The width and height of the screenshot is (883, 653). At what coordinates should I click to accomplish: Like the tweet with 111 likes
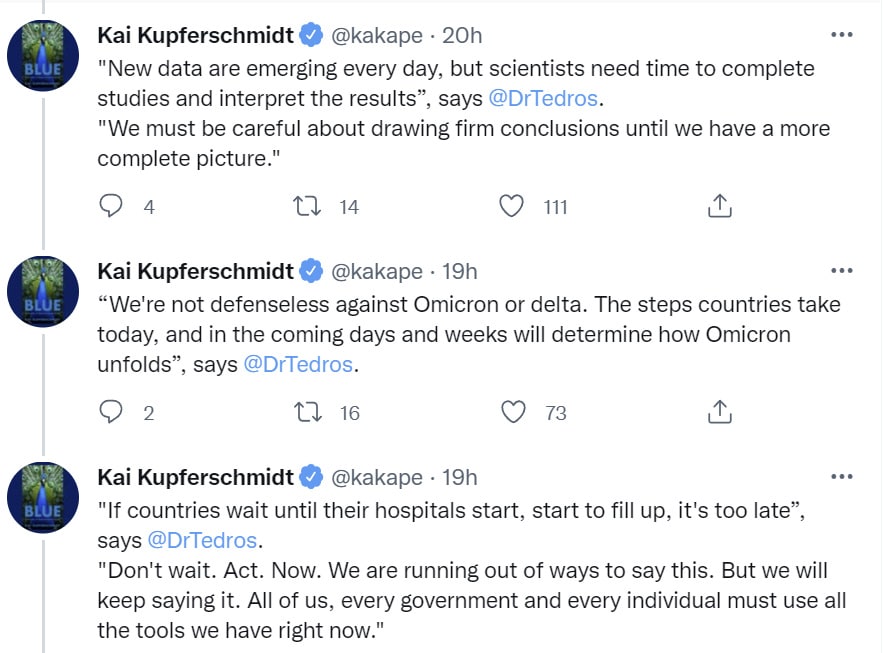pos(511,206)
